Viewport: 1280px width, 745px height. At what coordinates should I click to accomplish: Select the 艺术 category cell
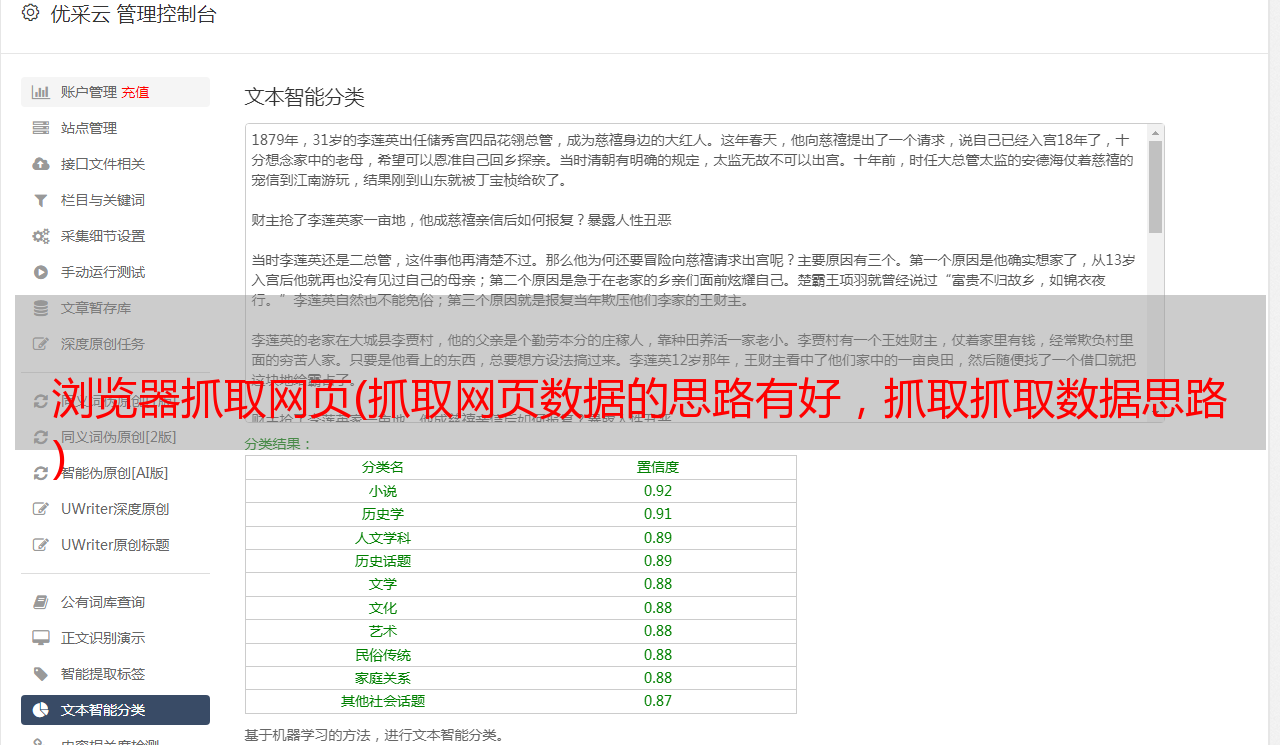tap(383, 631)
